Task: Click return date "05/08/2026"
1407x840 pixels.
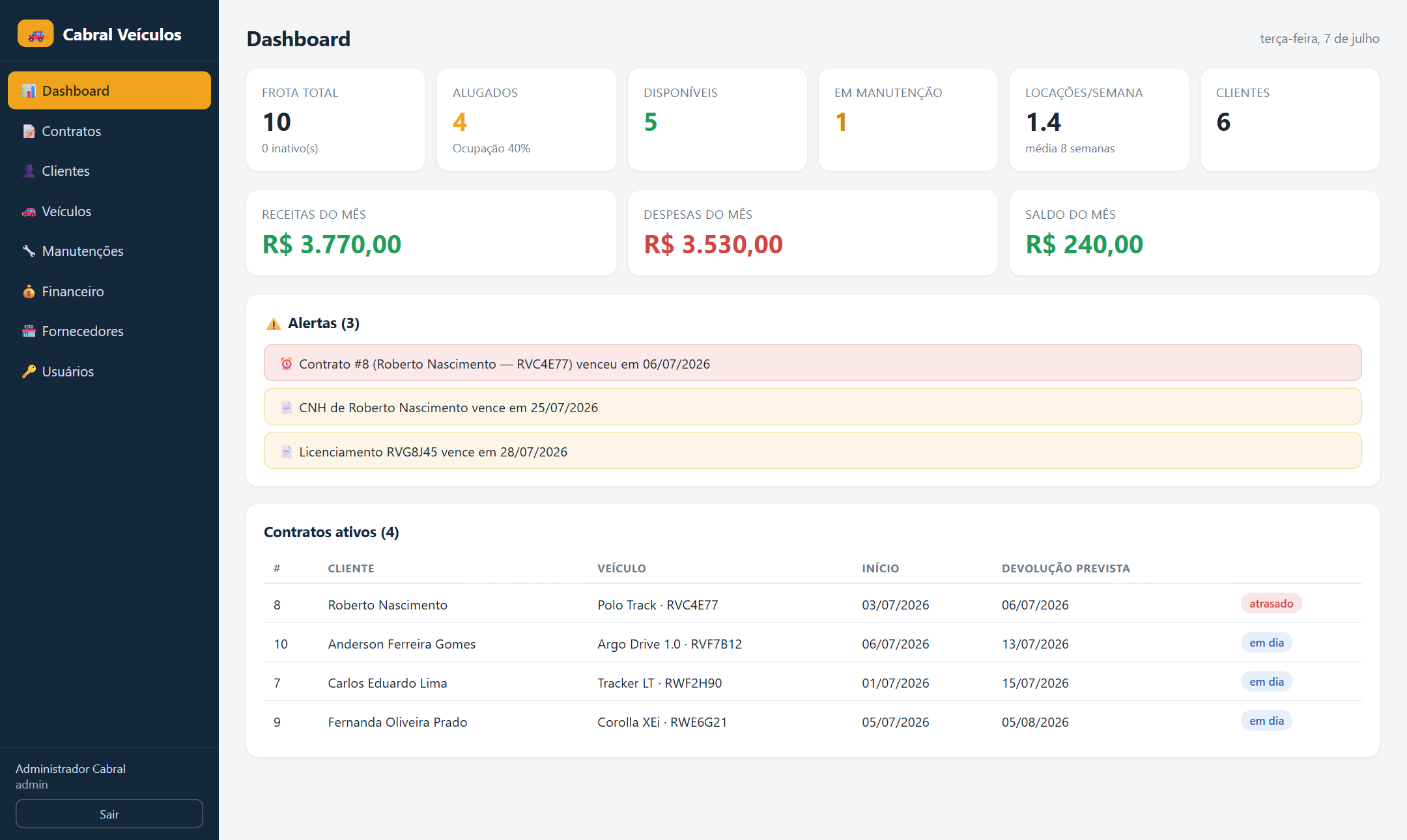Action: click(x=1035, y=722)
